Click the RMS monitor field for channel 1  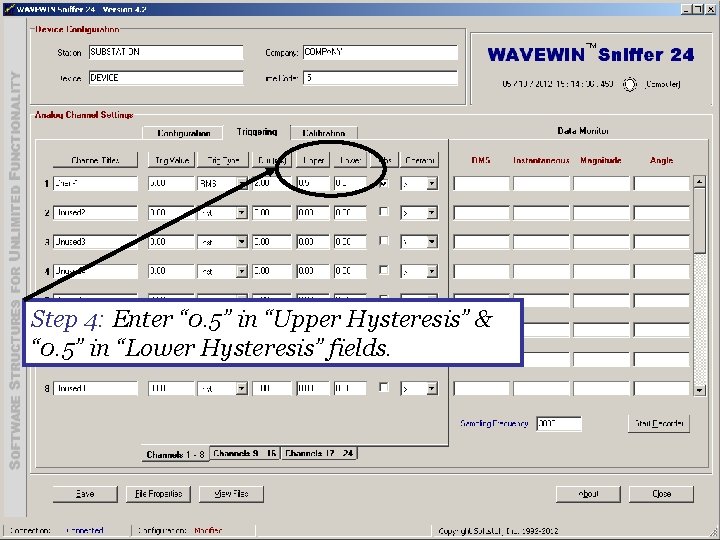click(481, 184)
